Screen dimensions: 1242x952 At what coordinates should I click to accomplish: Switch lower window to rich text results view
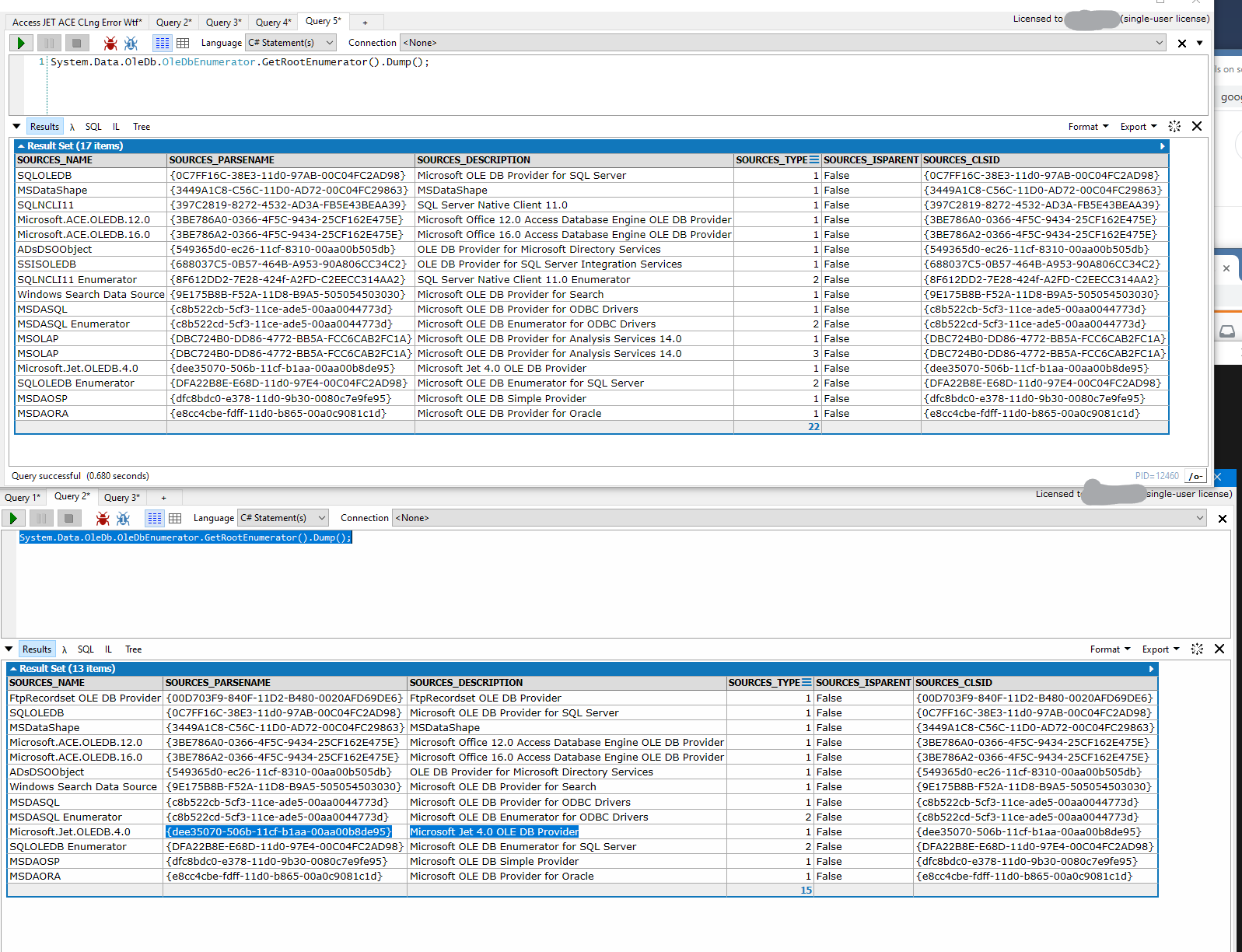(155, 518)
